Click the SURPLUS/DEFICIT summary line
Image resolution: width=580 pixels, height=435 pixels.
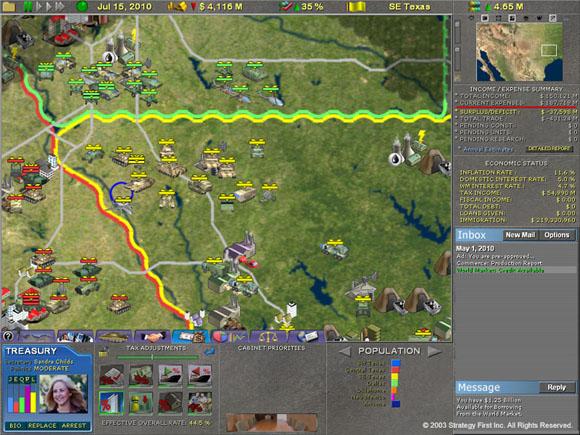[516, 112]
